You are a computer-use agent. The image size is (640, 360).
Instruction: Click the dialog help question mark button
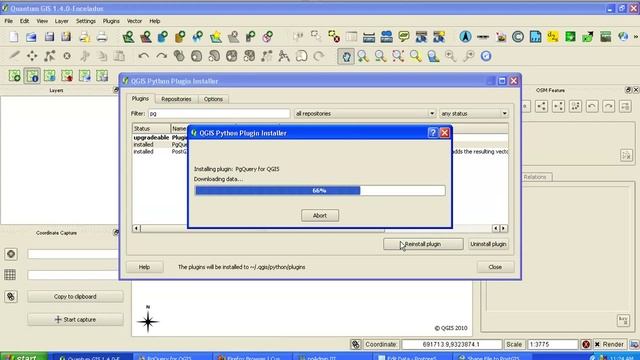(x=433, y=133)
